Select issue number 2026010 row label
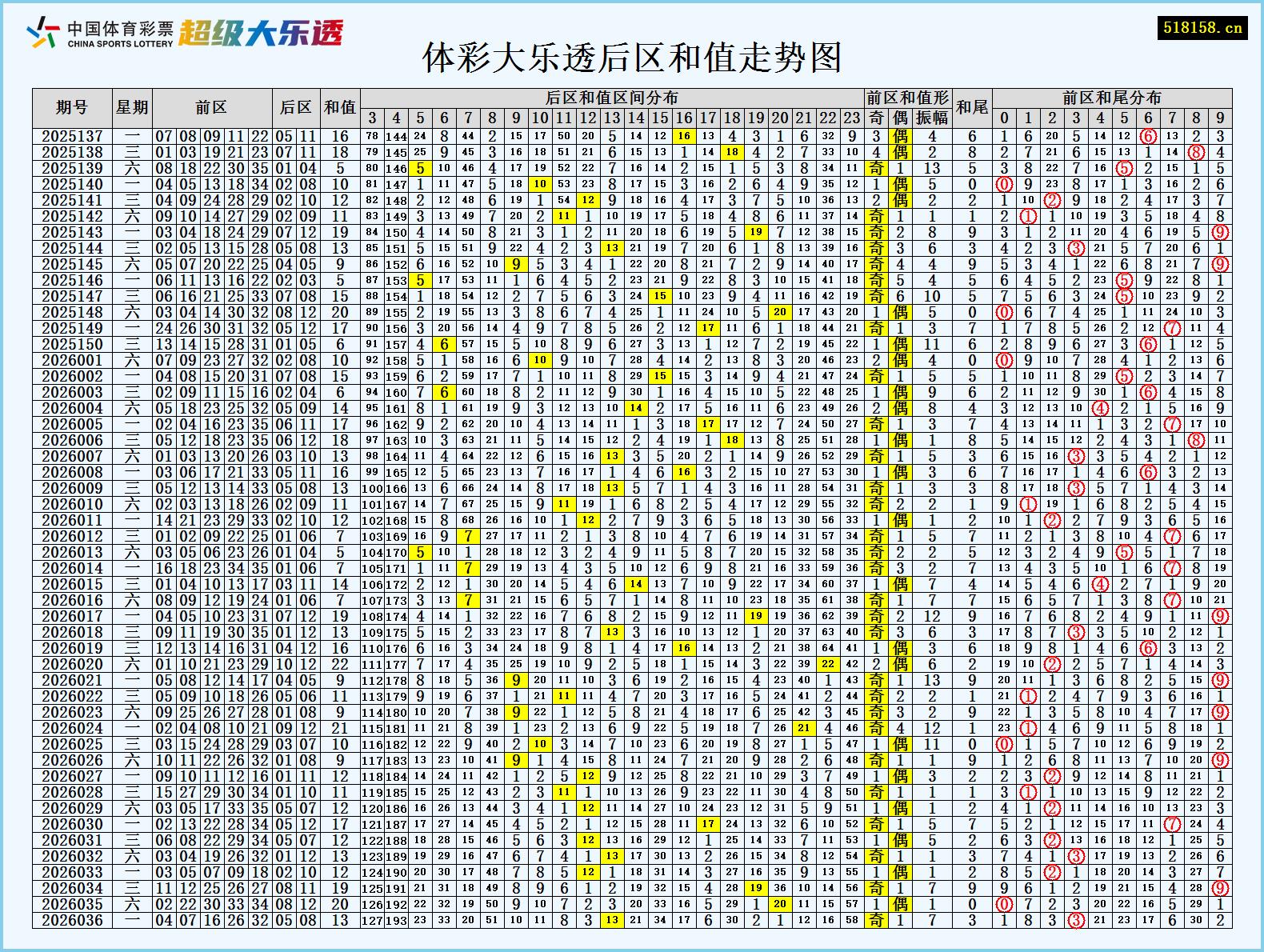This screenshot has height=952, width=1264. 72,504
